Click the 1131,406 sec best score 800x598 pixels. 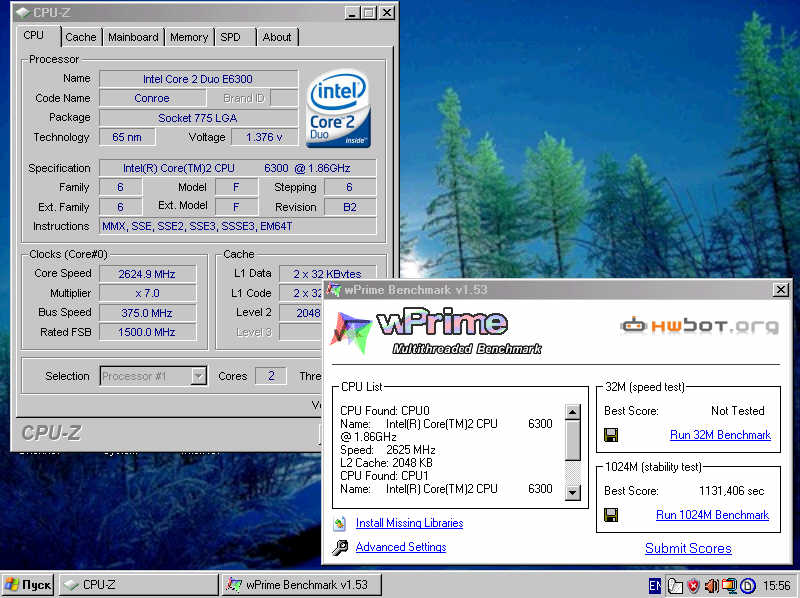731,491
